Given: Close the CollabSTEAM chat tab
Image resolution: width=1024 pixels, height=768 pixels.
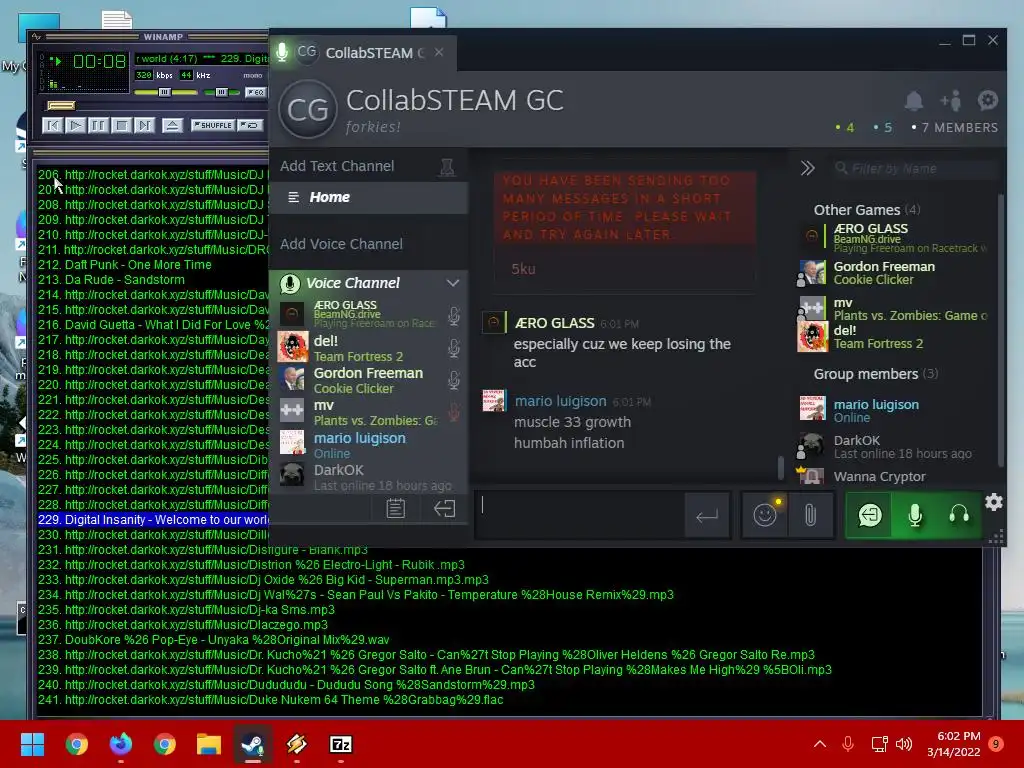Looking at the screenshot, I should tap(439, 52).
